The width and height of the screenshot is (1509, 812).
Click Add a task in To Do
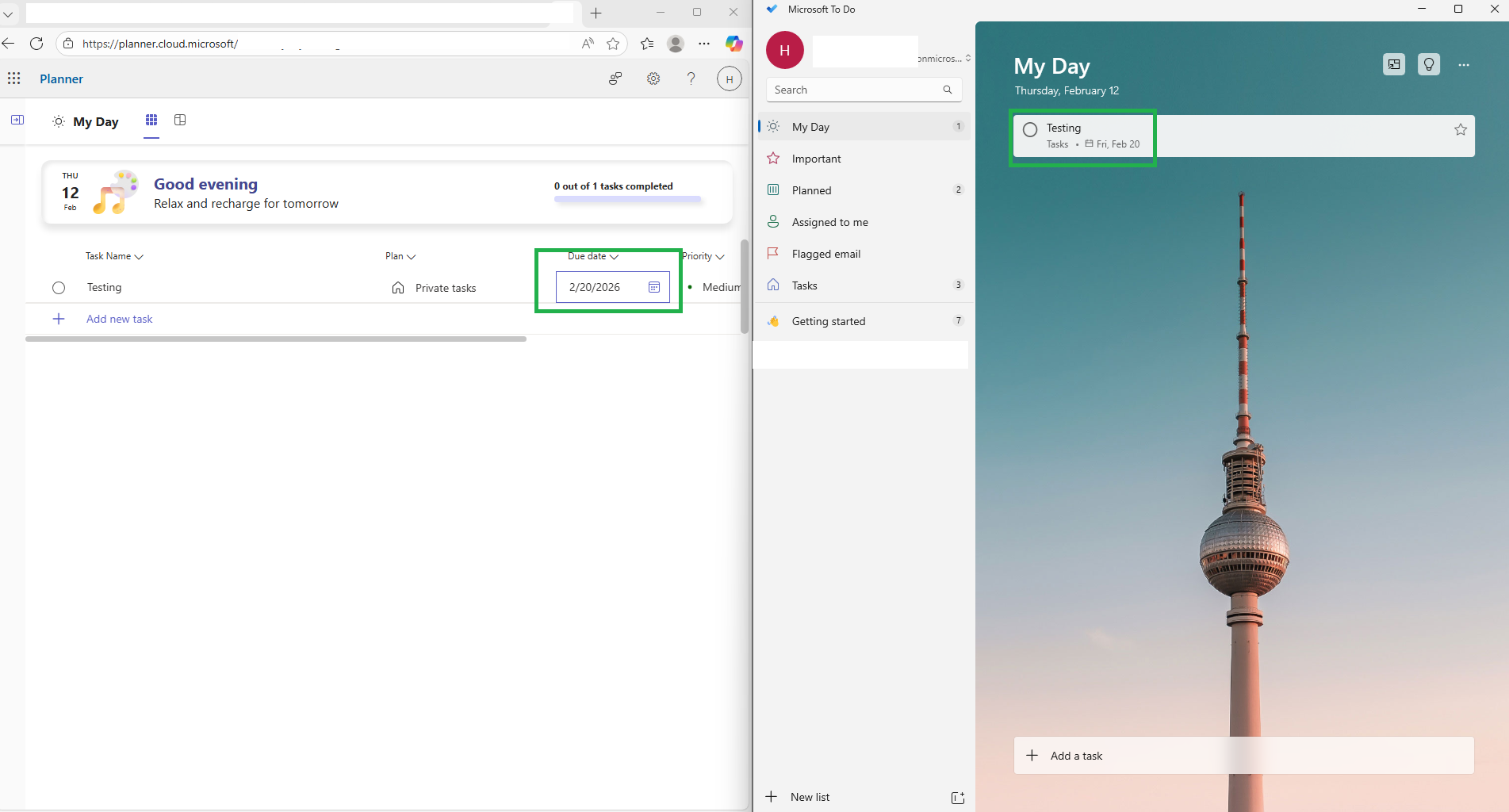[x=1243, y=756]
